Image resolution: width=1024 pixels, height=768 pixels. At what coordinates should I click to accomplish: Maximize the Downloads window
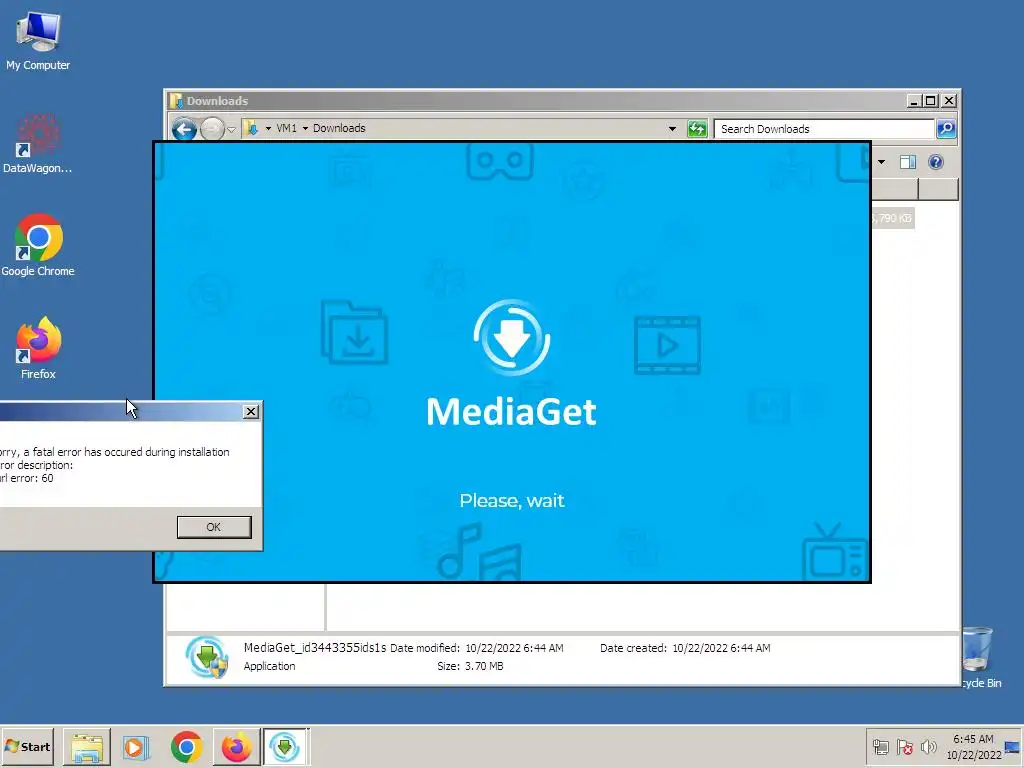pyautogui.click(x=931, y=101)
